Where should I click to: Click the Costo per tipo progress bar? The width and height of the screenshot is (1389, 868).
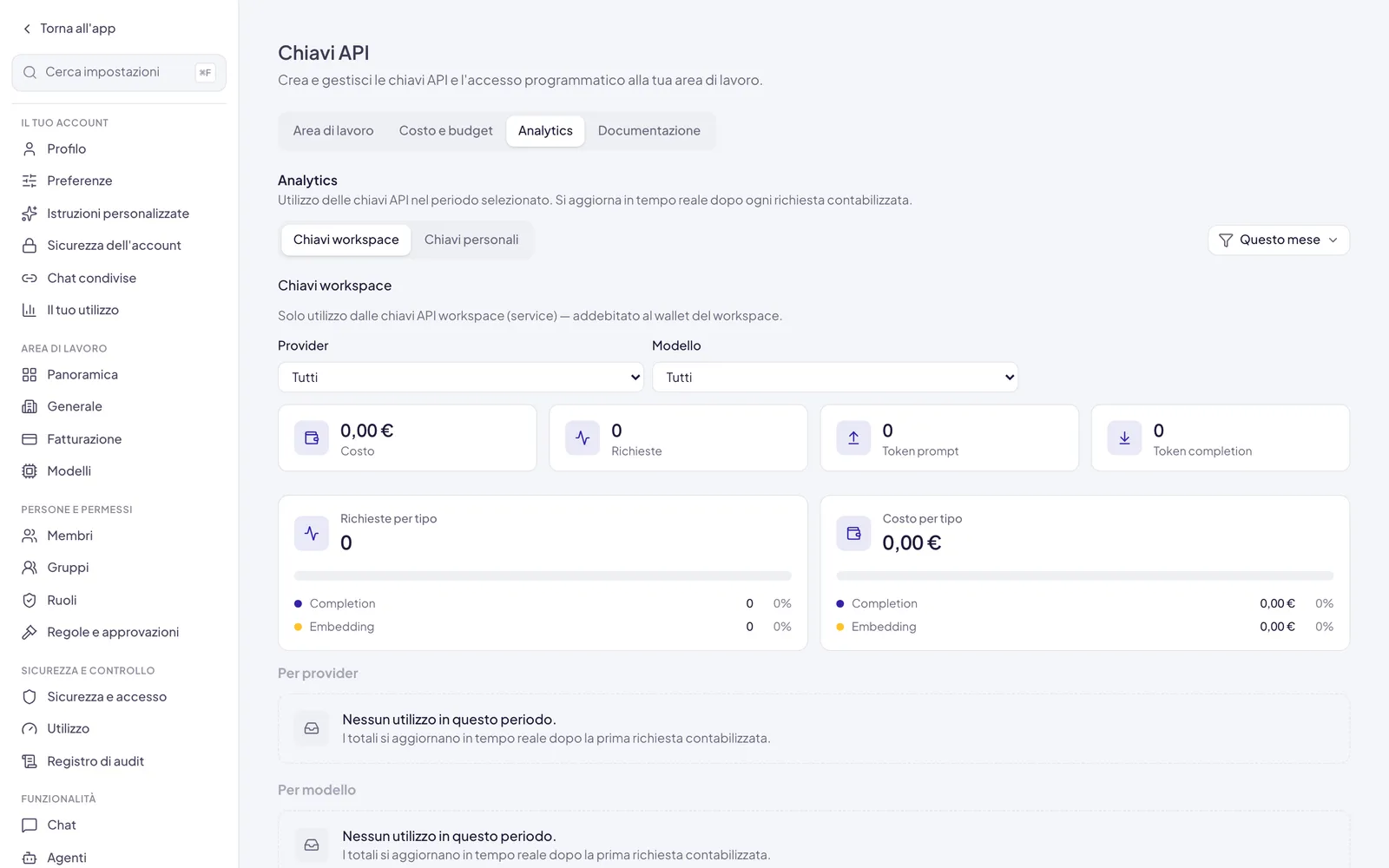[x=1084, y=575]
